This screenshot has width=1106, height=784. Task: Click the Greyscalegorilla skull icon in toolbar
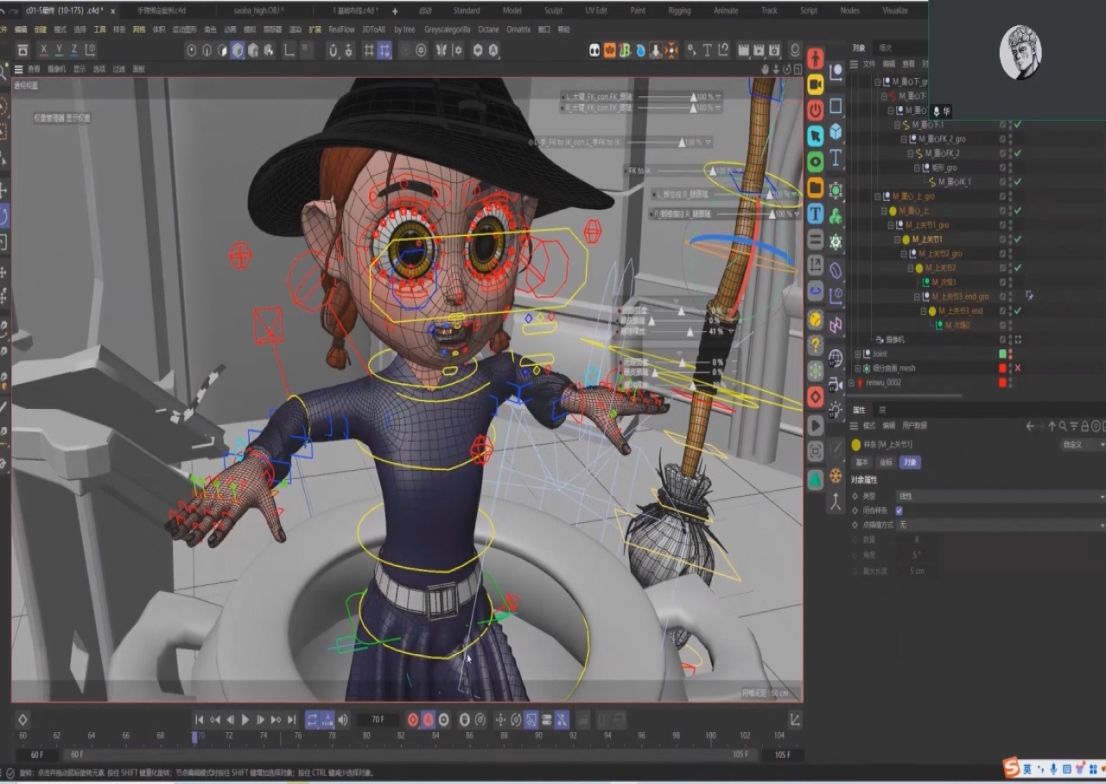pyautogui.click(x=595, y=50)
